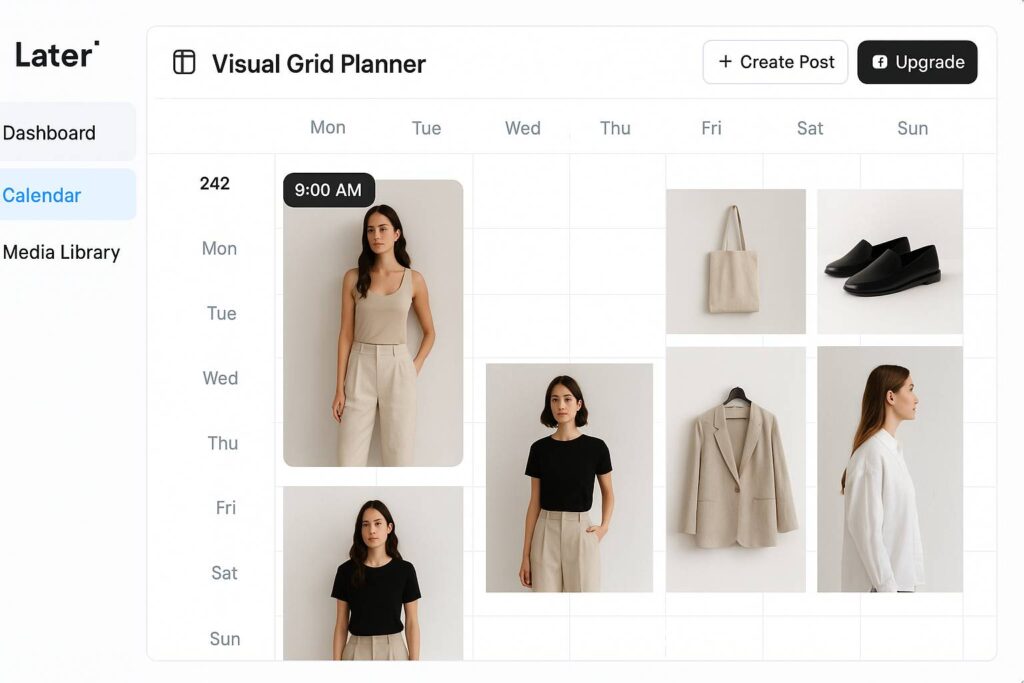The image size is (1024, 683).
Task: Open the black loafers post
Action: click(889, 262)
